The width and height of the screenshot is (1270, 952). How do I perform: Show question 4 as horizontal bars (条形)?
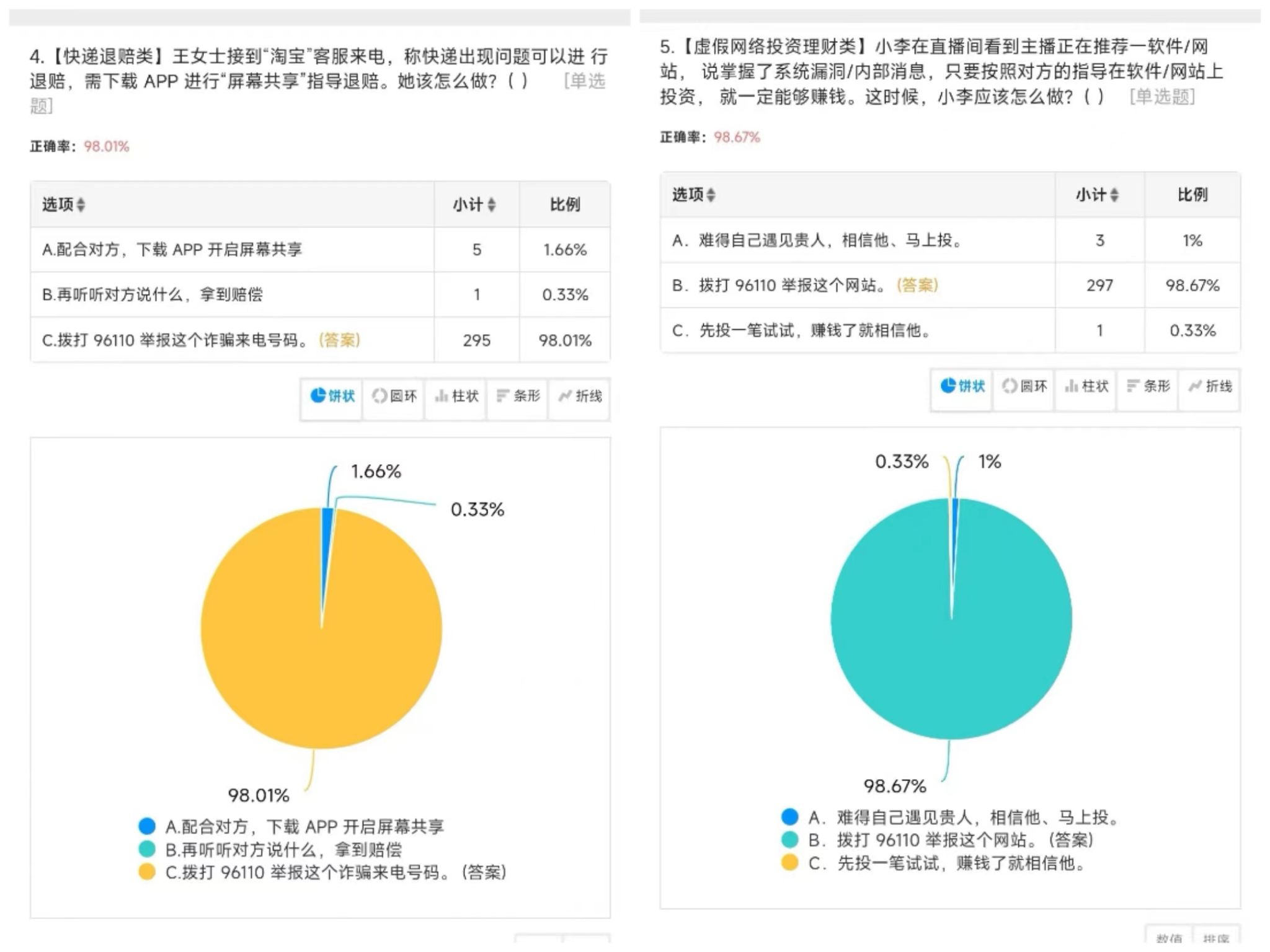pos(518,397)
